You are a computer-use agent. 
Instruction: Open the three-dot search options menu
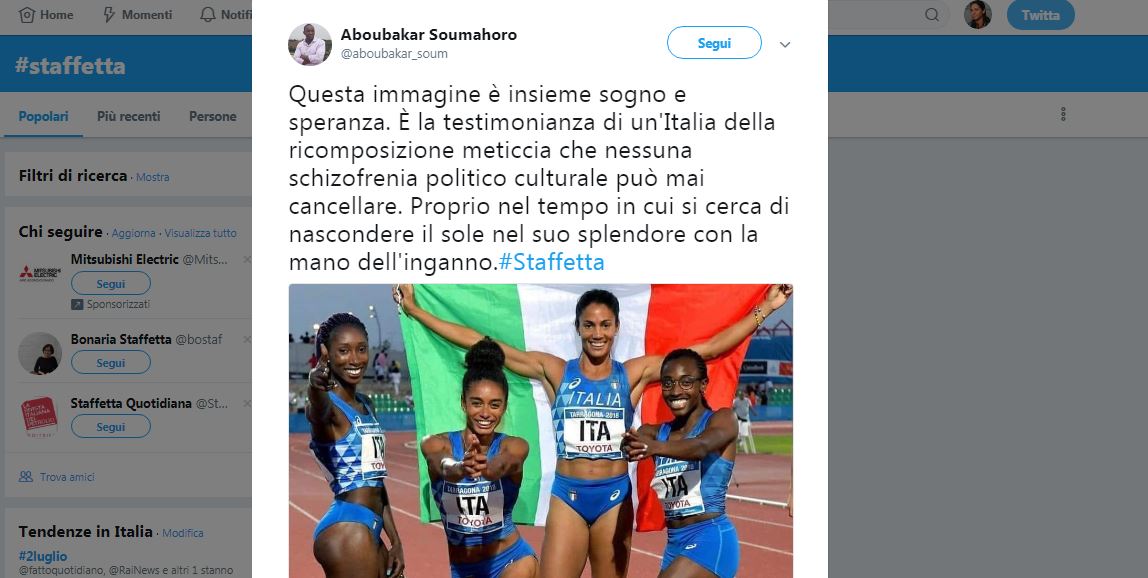[x=1063, y=114]
